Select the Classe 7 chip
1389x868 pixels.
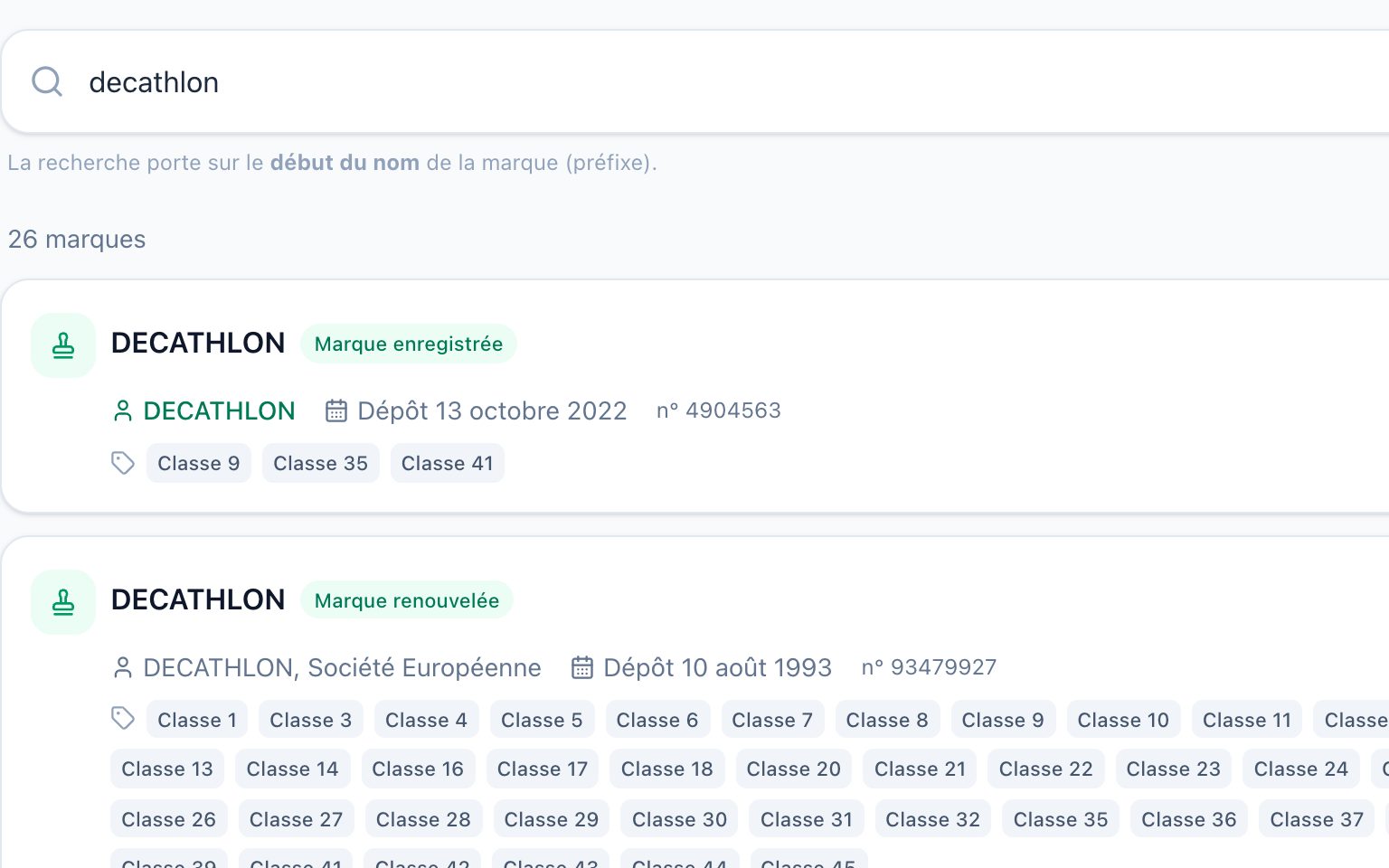[x=772, y=720]
